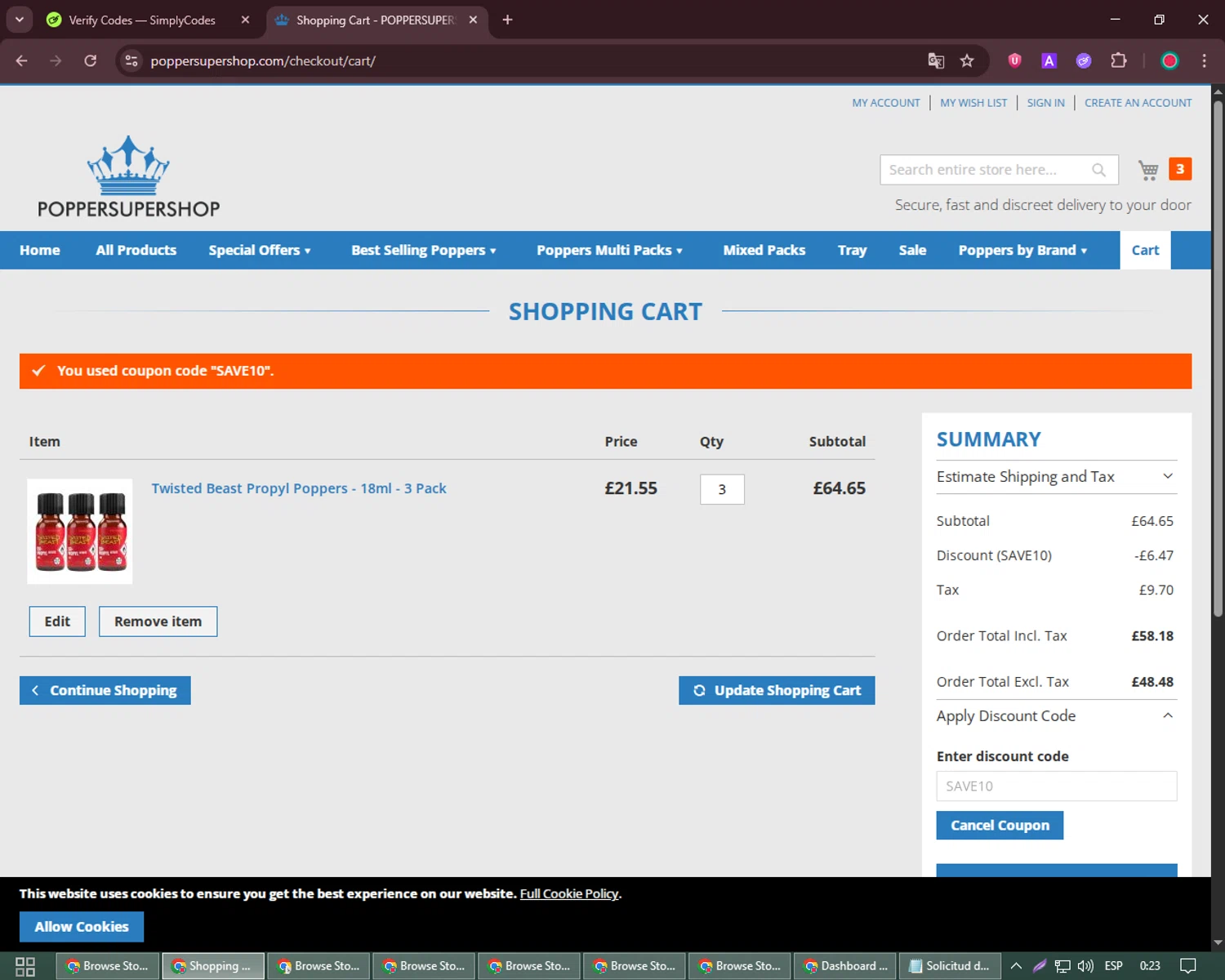Click the Edit item button

[x=57, y=621]
